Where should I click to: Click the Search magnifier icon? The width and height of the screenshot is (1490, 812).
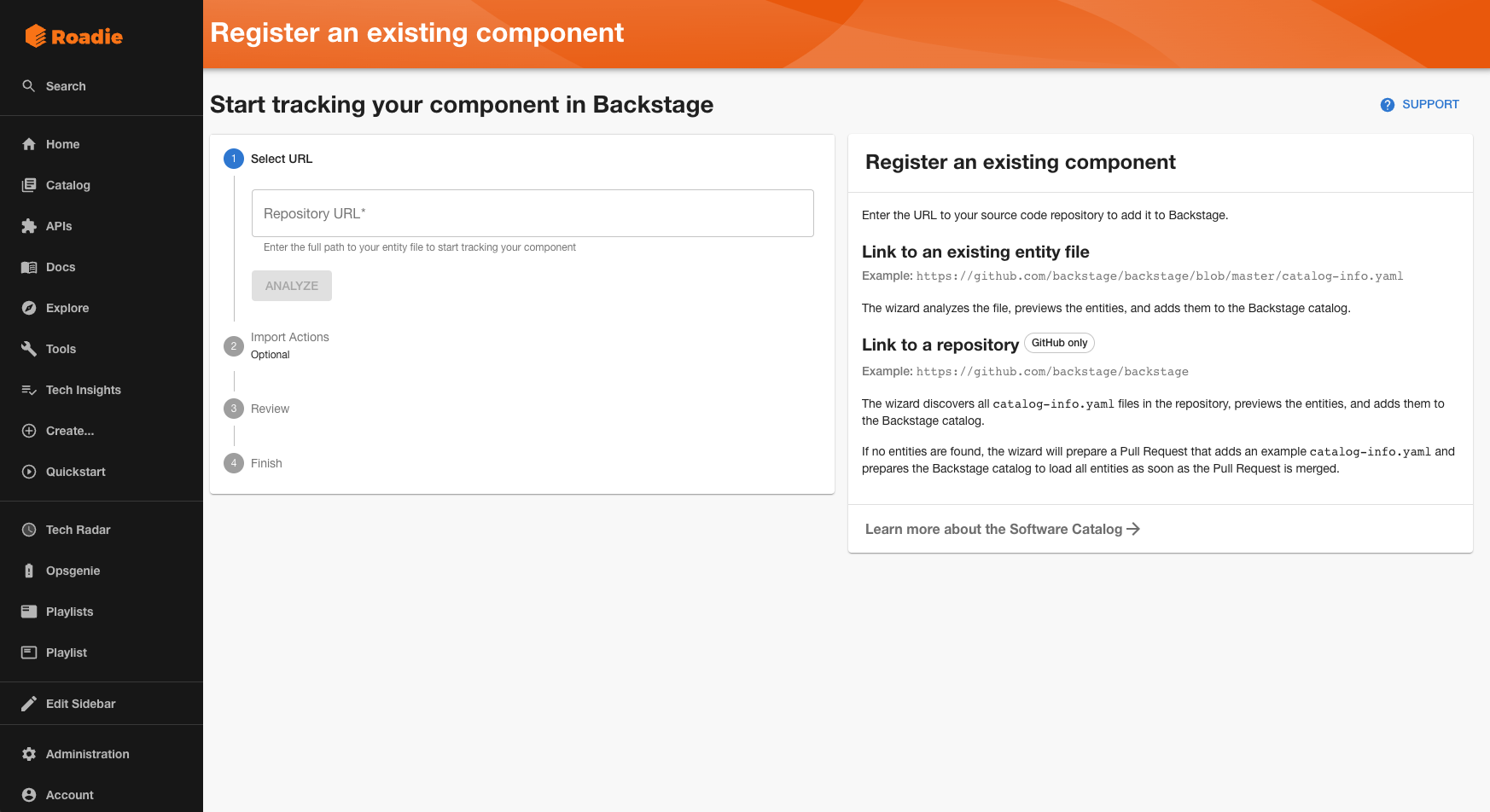(29, 86)
